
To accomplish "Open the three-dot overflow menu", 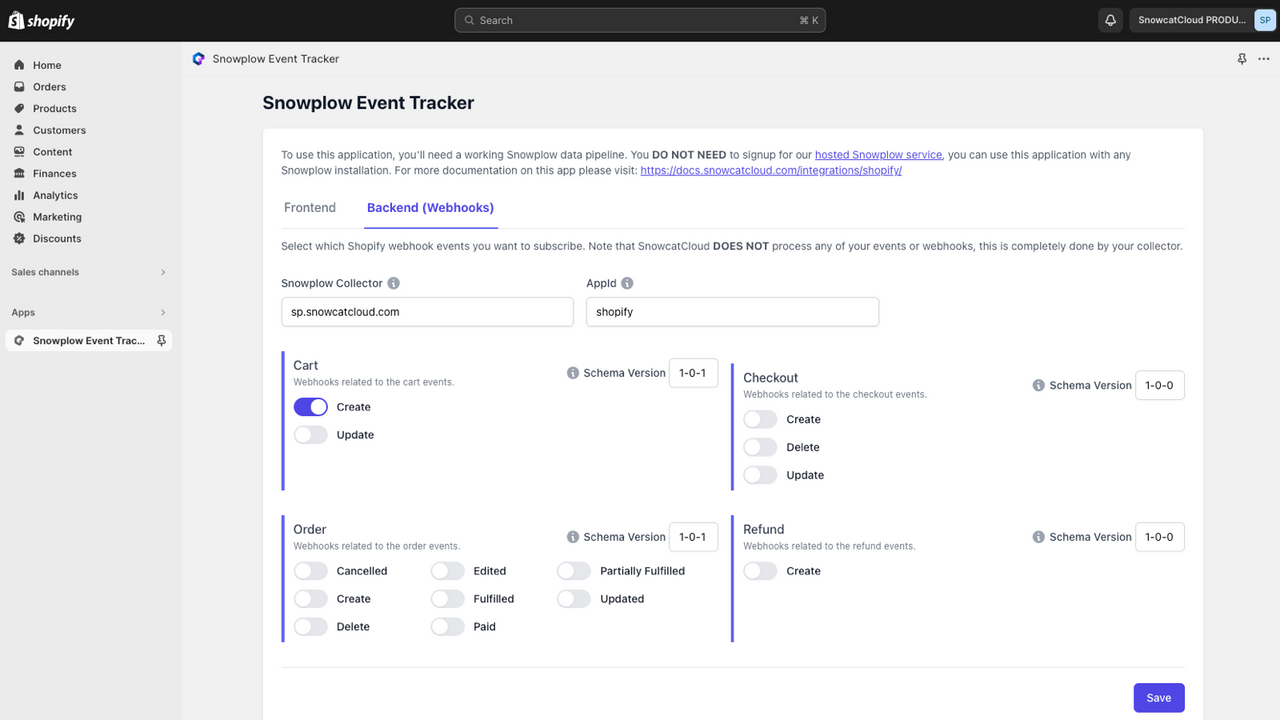I will tap(1263, 59).
